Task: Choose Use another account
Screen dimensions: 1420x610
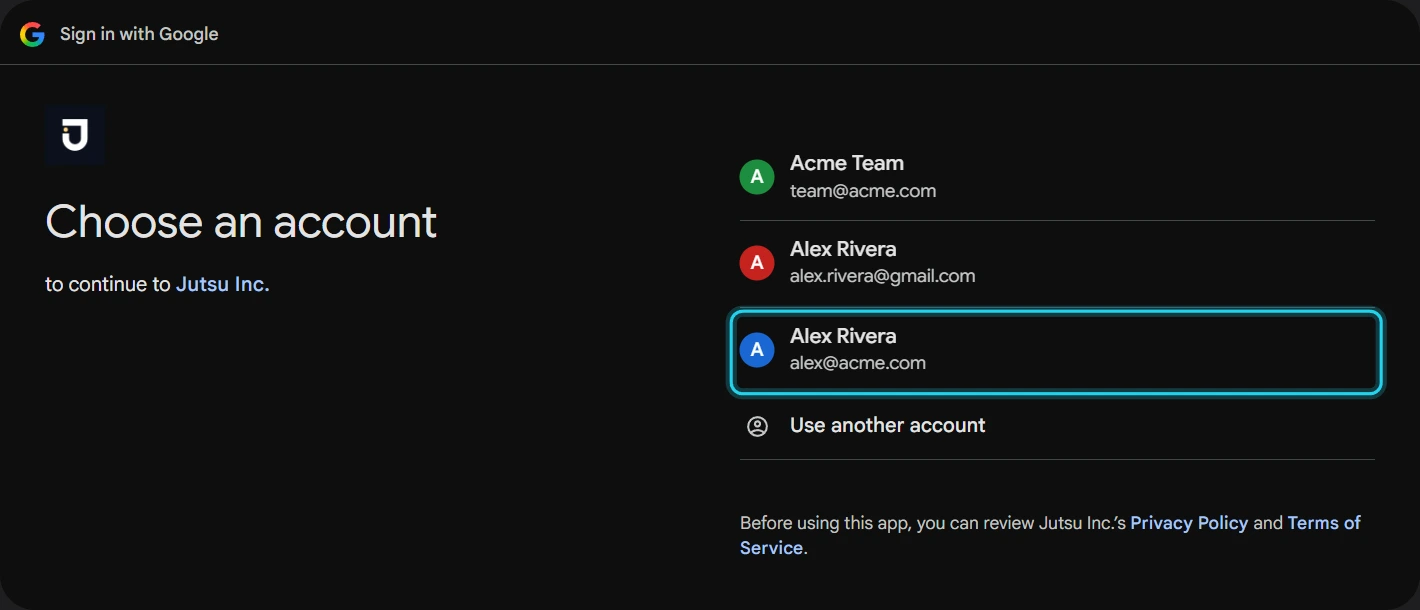Action: tap(1057, 426)
